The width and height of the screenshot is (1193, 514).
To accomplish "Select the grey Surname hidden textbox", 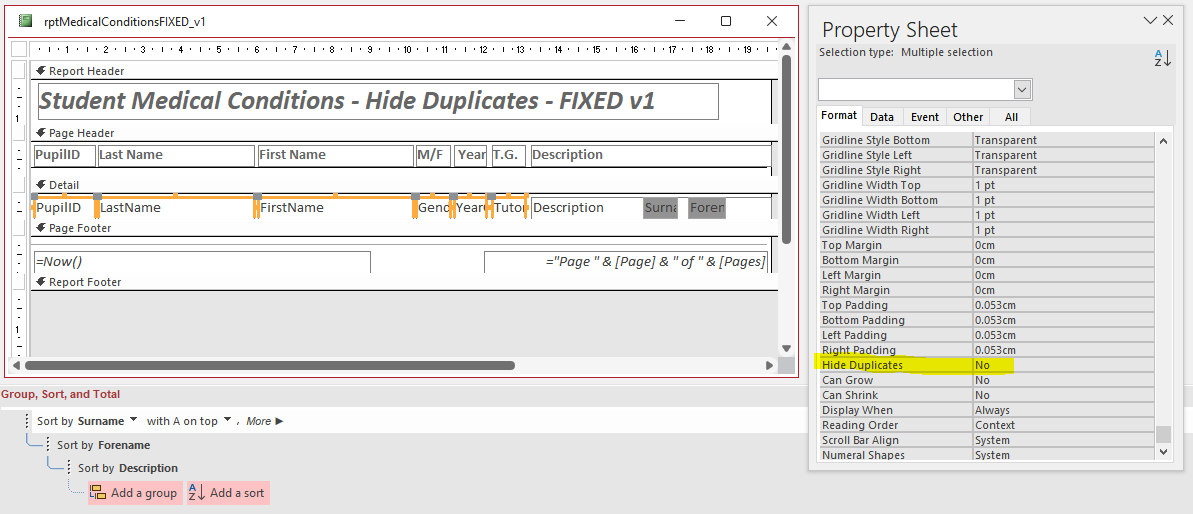I will (x=660, y=208).
